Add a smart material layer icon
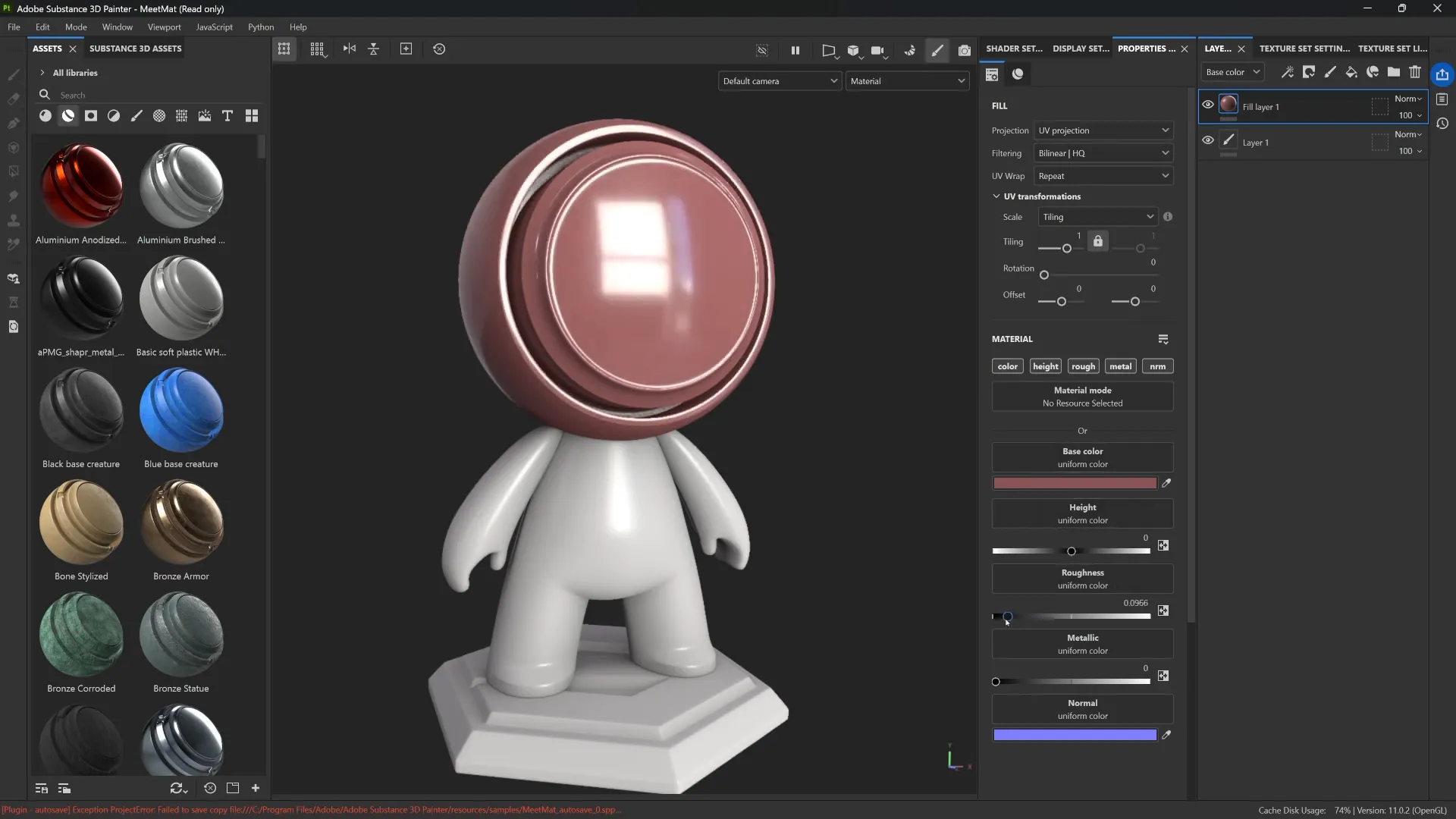The image size is (1456, 819). (1373, 72)
